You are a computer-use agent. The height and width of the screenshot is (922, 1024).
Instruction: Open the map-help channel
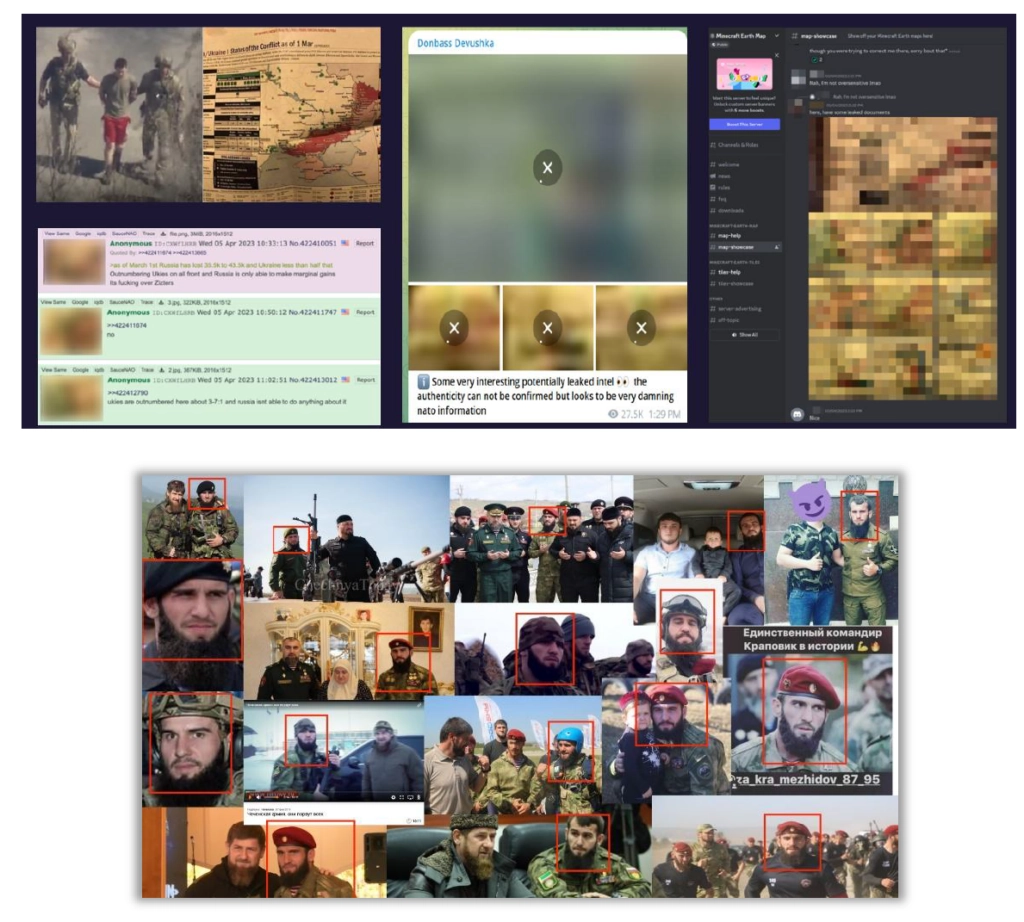[x=732, y=236]
